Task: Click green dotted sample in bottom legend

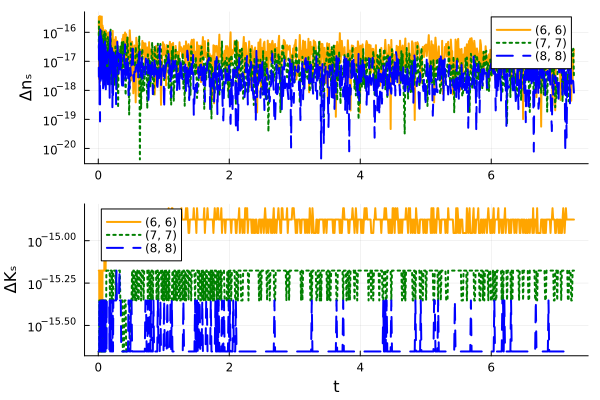Action: pos(124,235)
